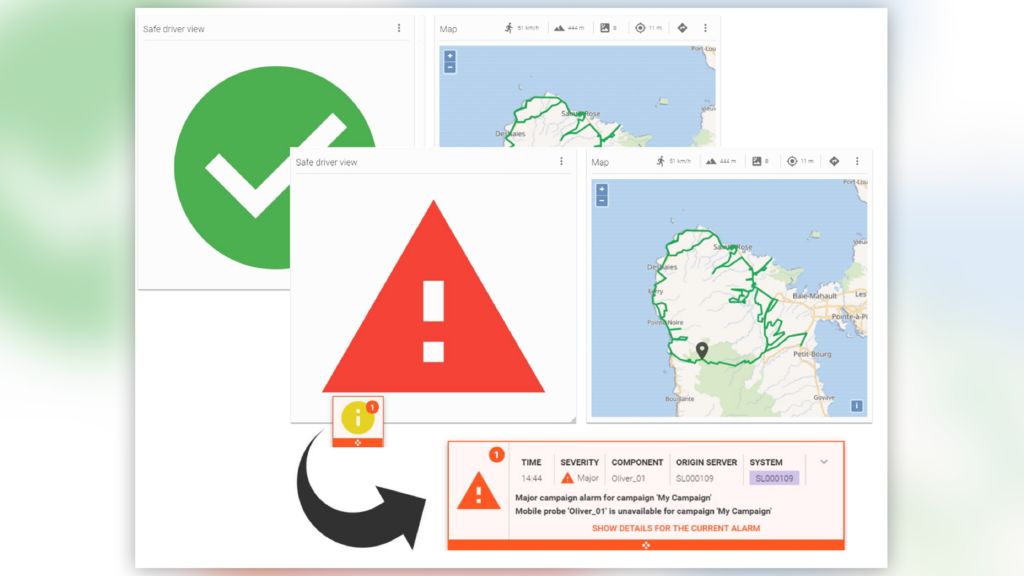The height and width of the screenshot is (576, 1024).
Task: Click the Major severity triangle icon in the alarm row
Action: pos(567,477)
